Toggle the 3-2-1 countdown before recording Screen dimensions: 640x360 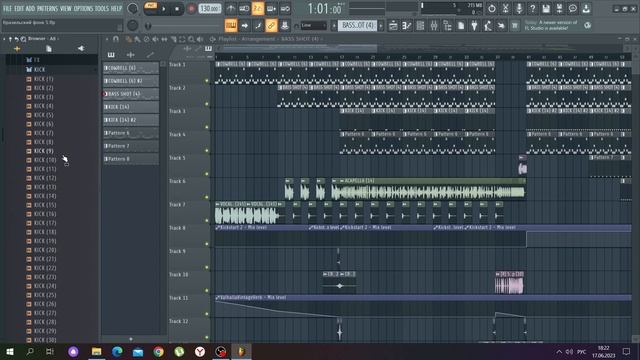pyautogui.click(x=258, y=9)
